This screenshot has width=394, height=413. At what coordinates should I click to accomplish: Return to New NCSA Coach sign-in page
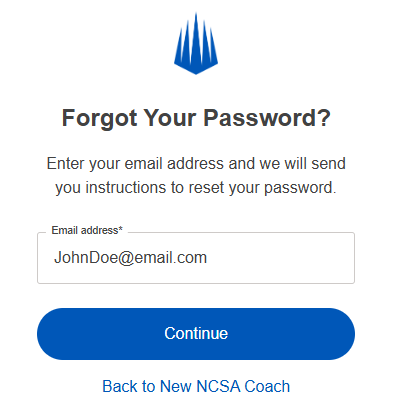(196, 386)
